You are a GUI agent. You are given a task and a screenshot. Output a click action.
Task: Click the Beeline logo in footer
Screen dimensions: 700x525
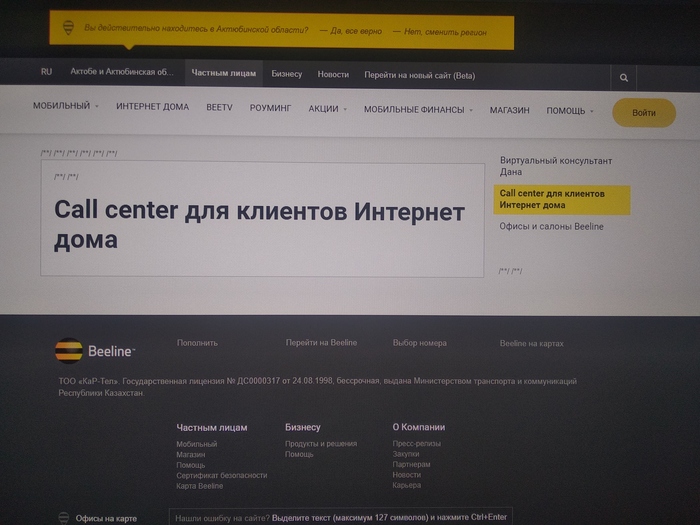point(95,351)
